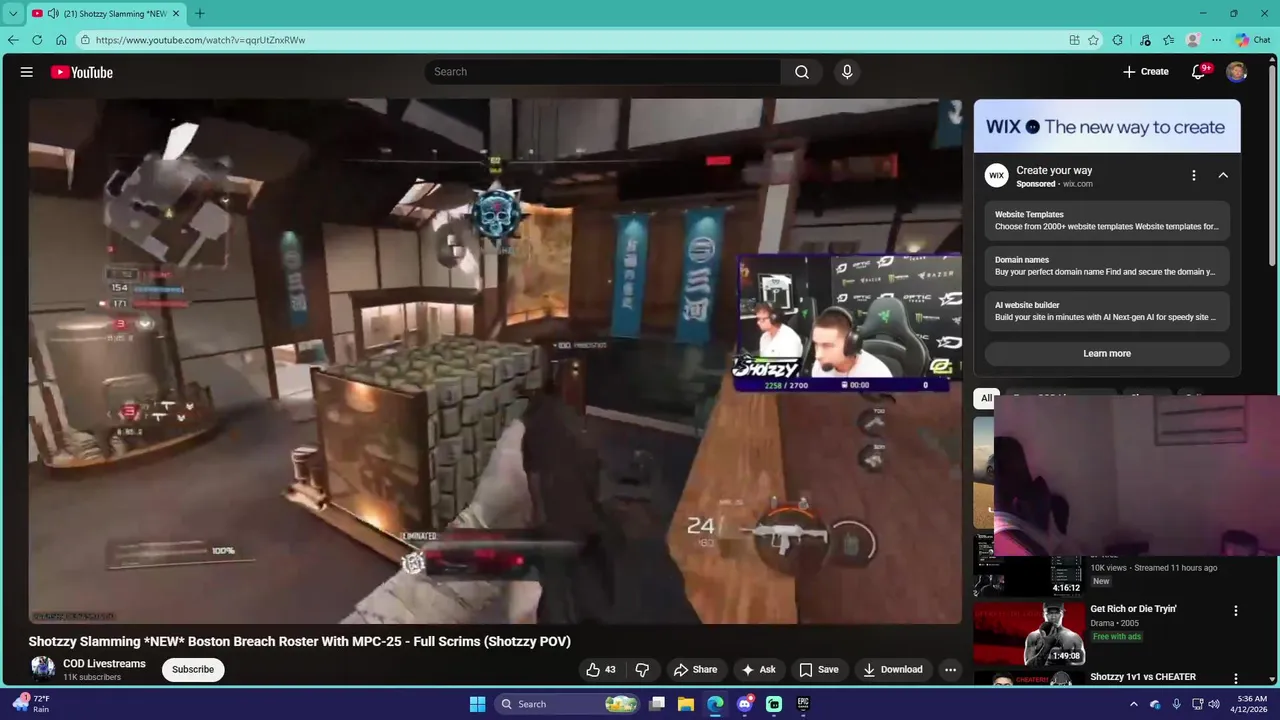
Task: Click the Wix banner image
Action: pos(1107,126)
